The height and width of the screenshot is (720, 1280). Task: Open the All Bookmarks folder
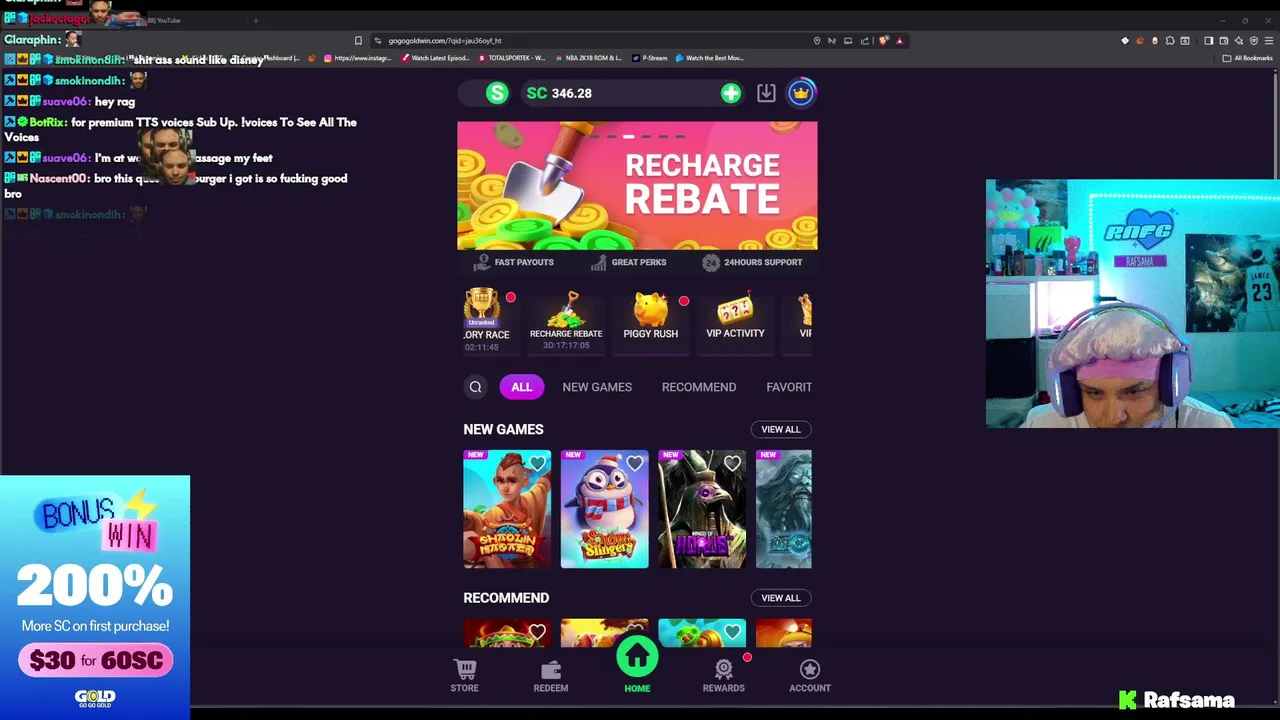pos(1248,58)
